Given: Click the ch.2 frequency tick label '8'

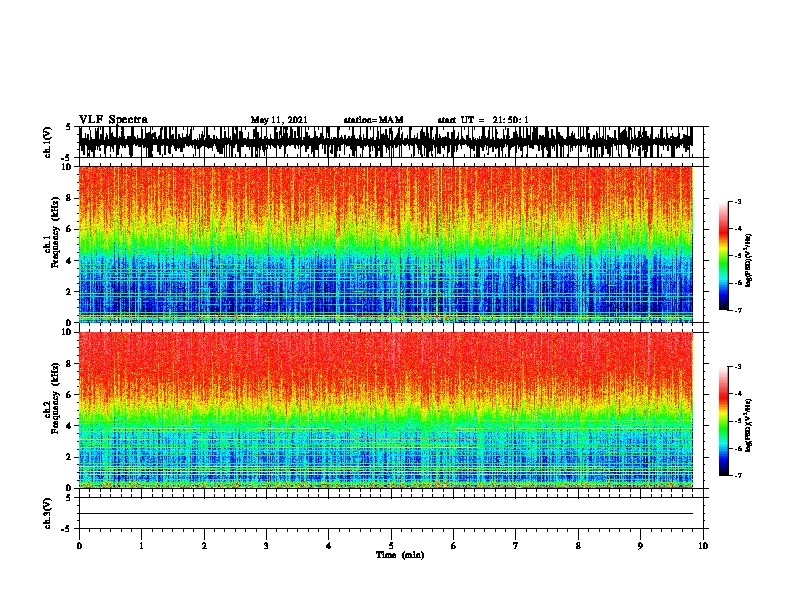Looking at the screenshot, I should [69, 364].
